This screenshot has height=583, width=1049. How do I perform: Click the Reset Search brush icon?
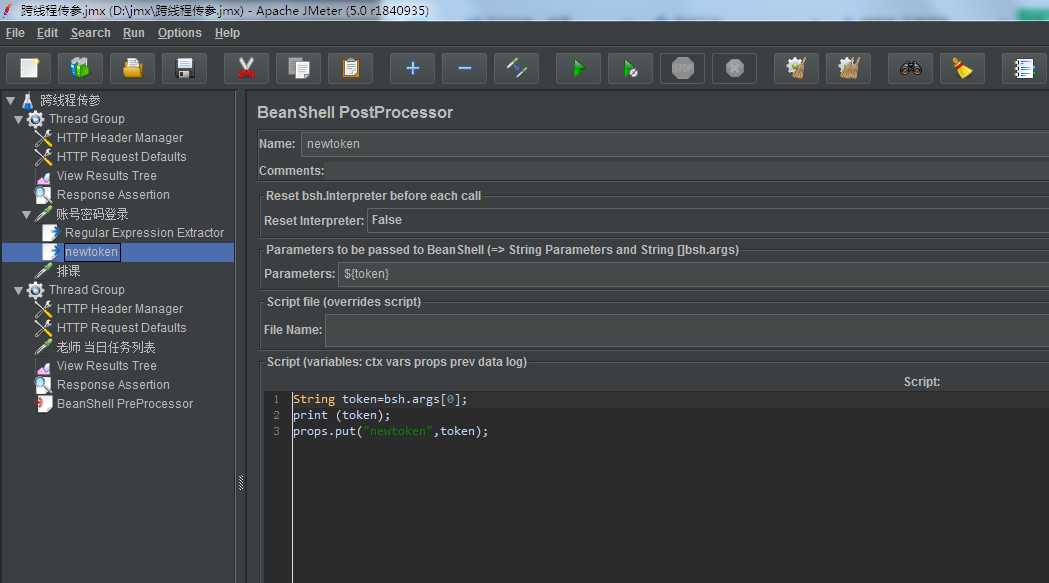[x=963, y=68]
